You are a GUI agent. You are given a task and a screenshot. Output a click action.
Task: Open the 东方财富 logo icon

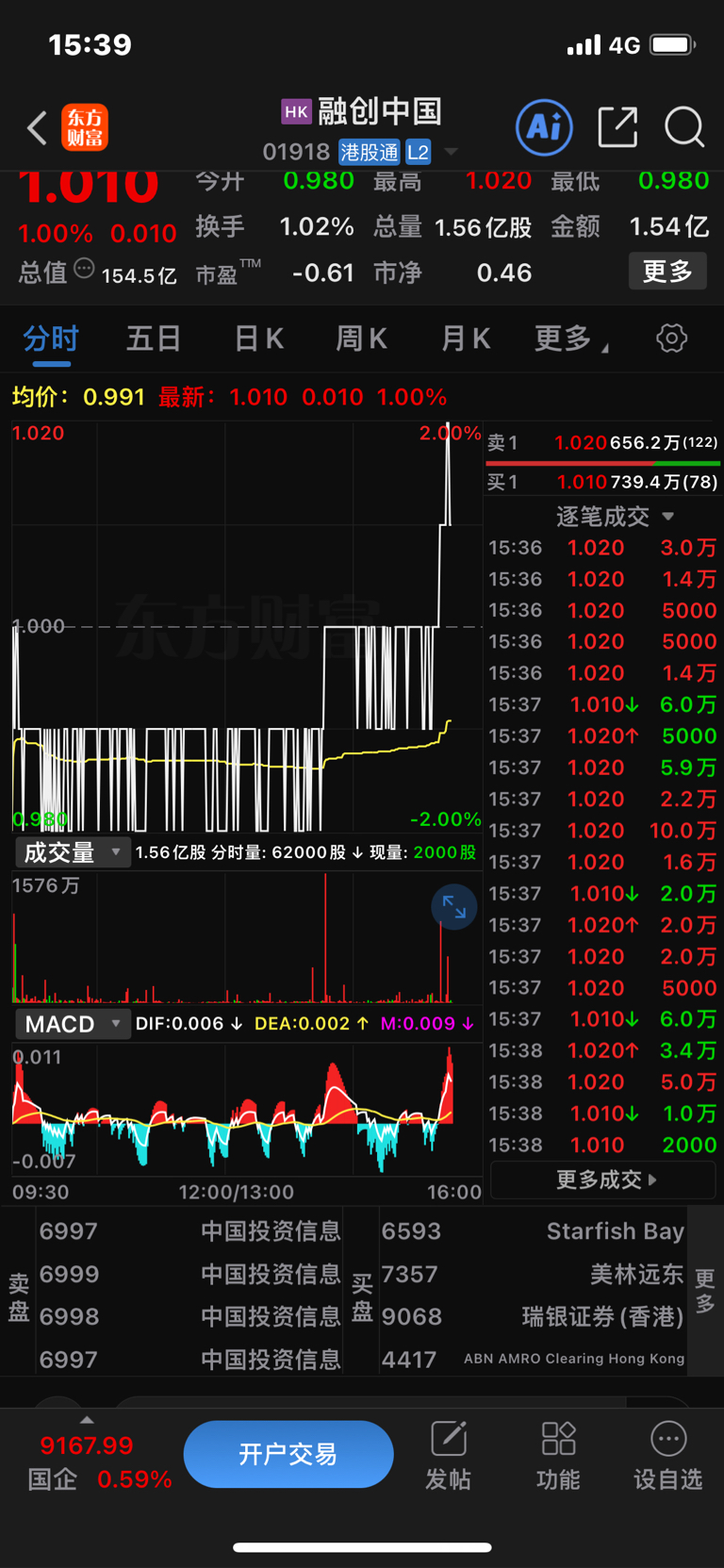pyautogui.click(x=85, y=127)
